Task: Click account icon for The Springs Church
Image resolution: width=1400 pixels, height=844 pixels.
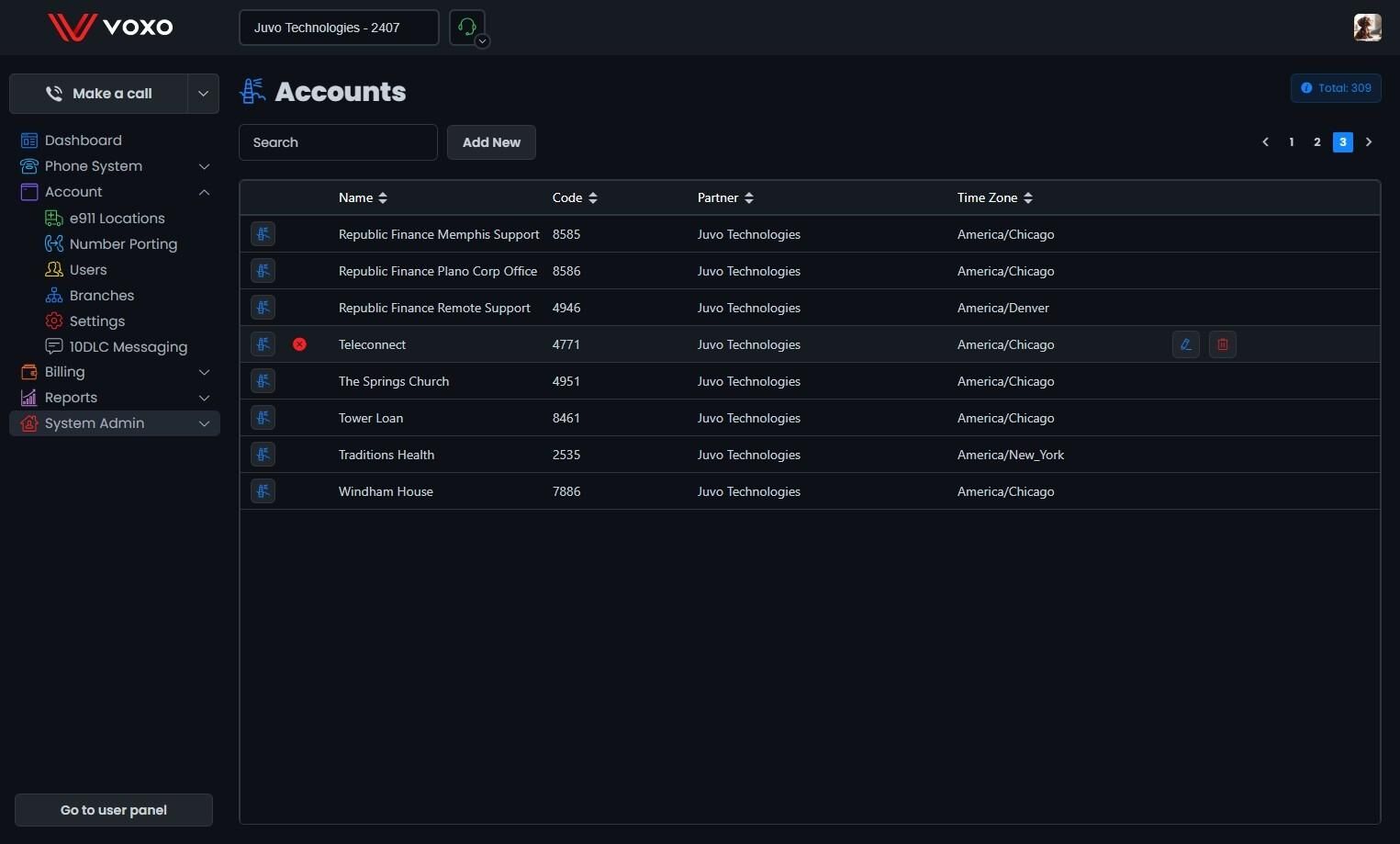Action: [263, 381]
